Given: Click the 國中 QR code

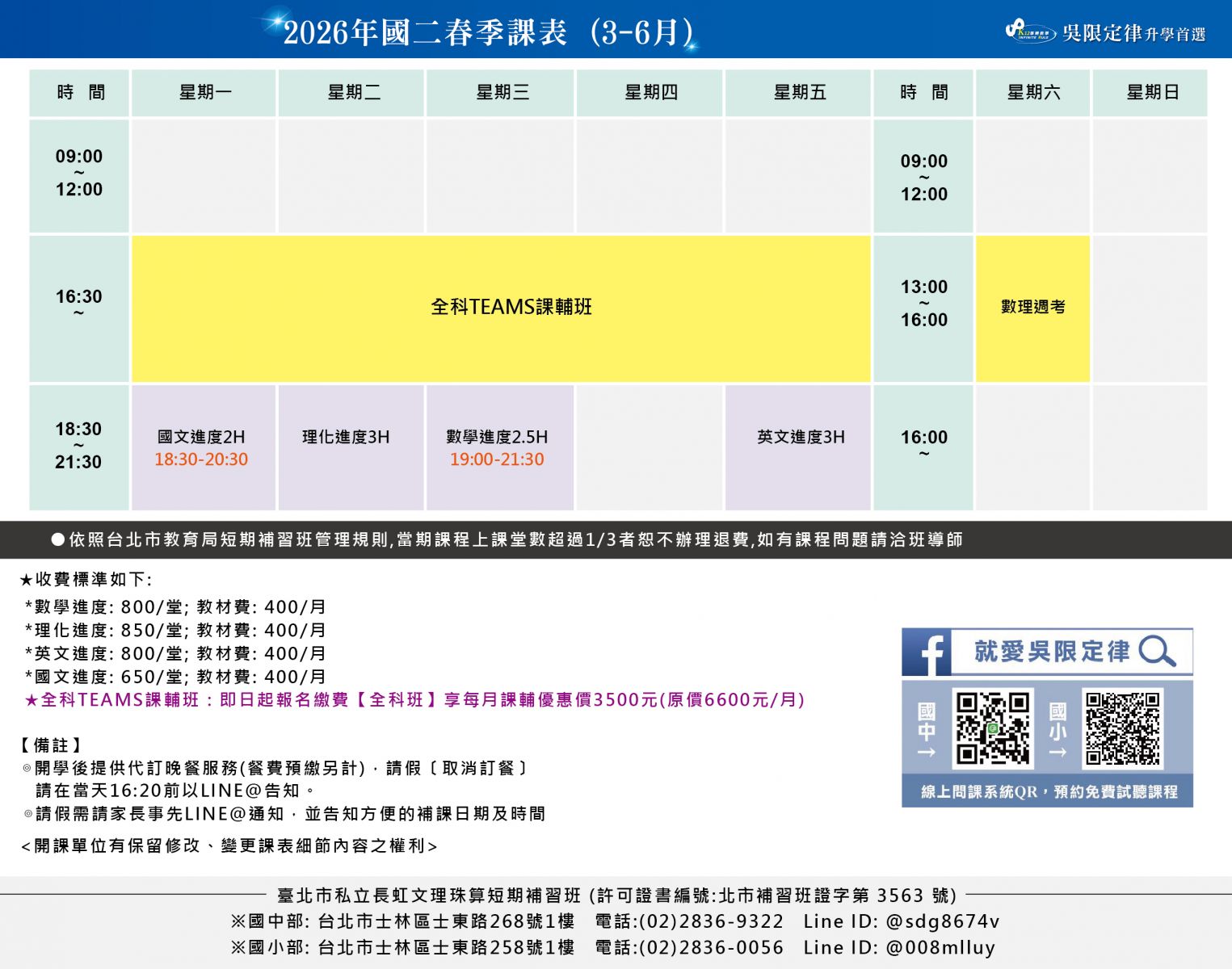Looking at the screenshot, I should point(992,728).
